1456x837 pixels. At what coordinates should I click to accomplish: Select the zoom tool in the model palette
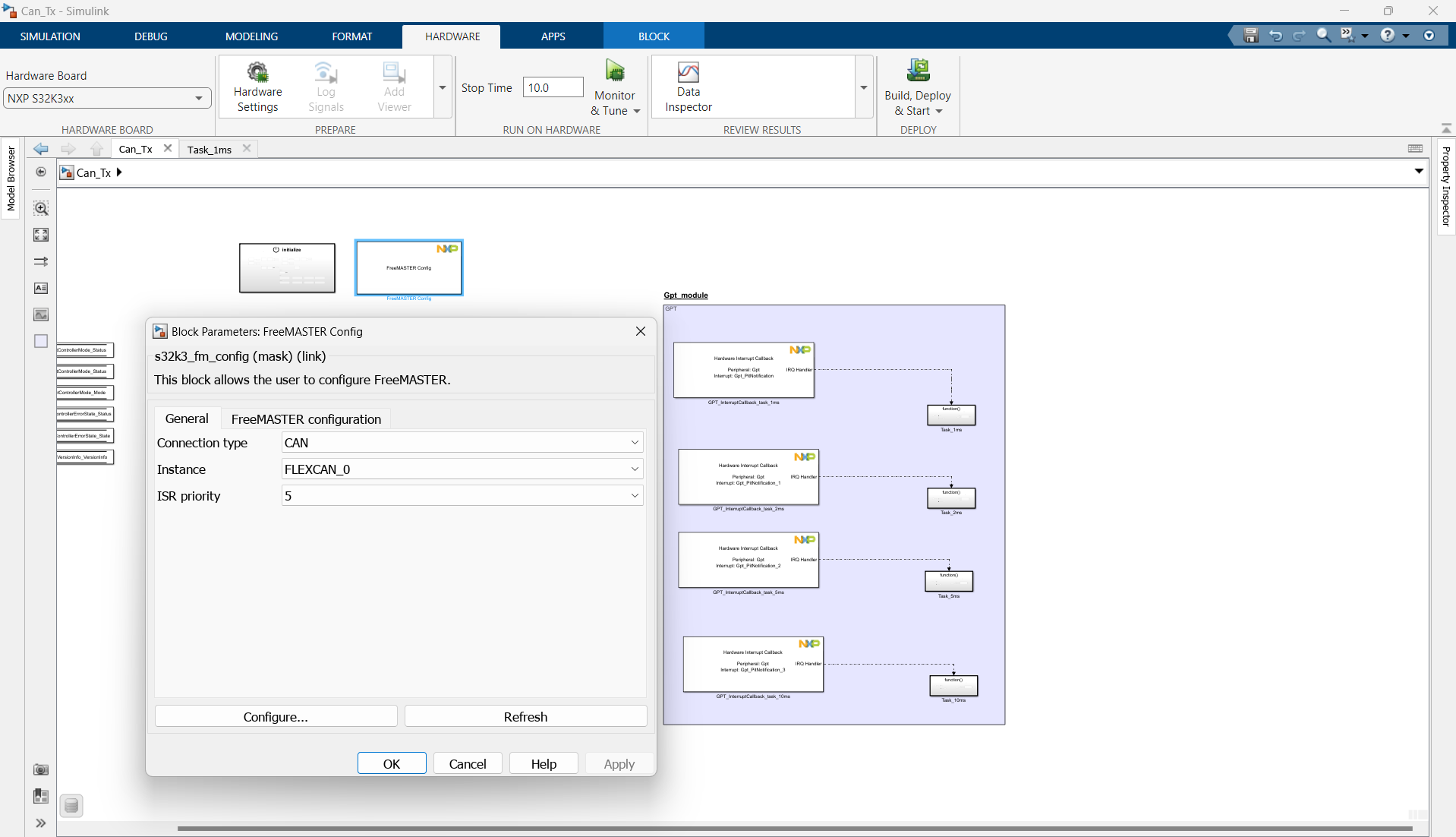pyautogui.click(x=40, y=208)
